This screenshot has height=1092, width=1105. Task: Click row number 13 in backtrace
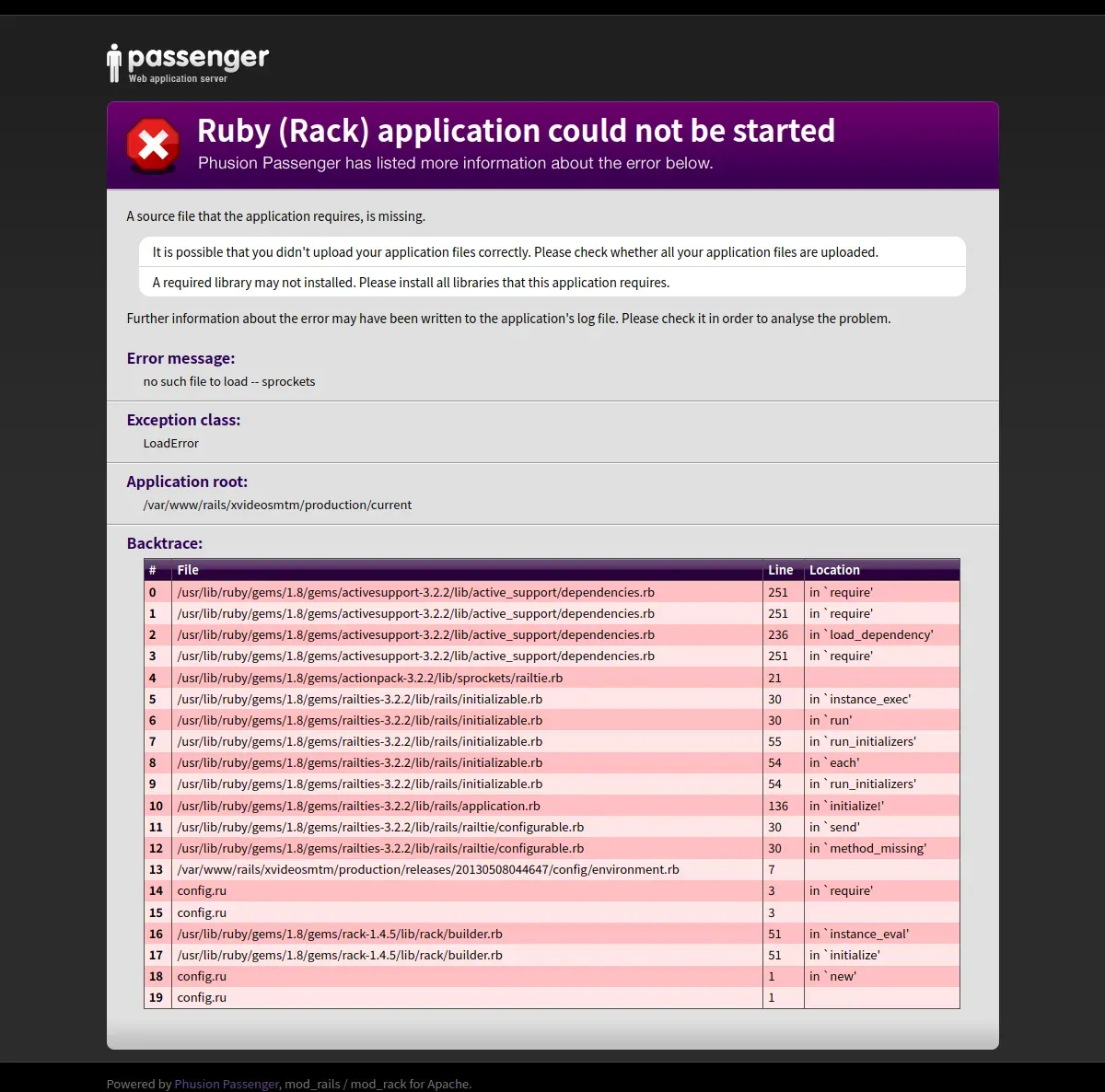pos(156,869)
